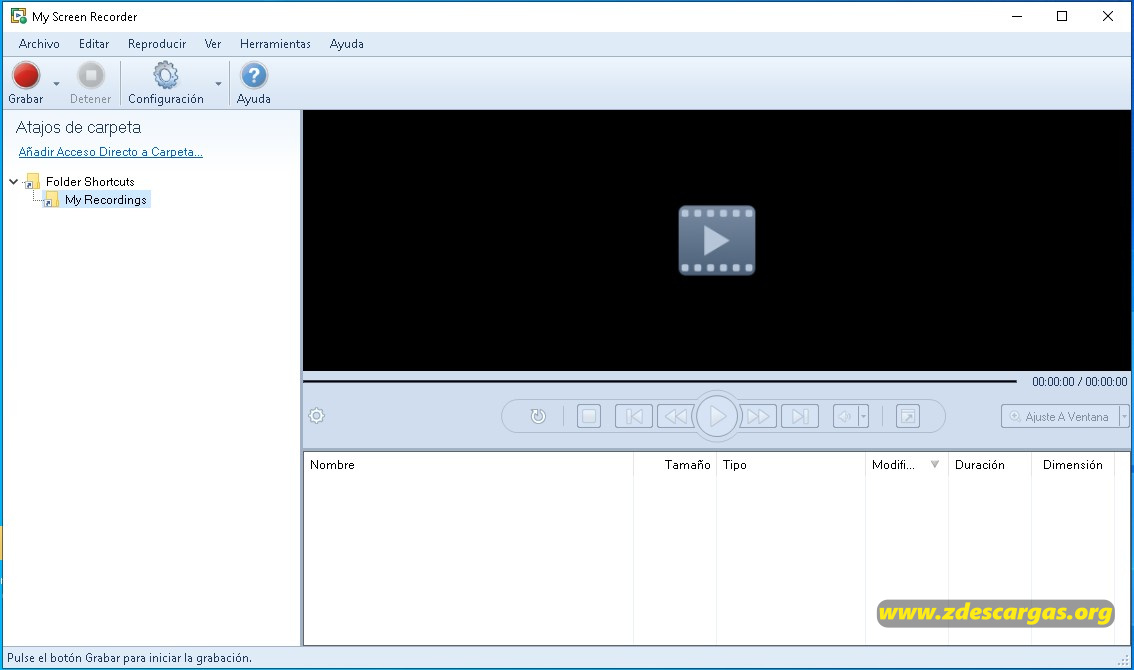The height and width of the screenshot is (670, 1134).
Task: Jump to start with skip-back button
Action: pyautogui.click(x=634, y=416)
